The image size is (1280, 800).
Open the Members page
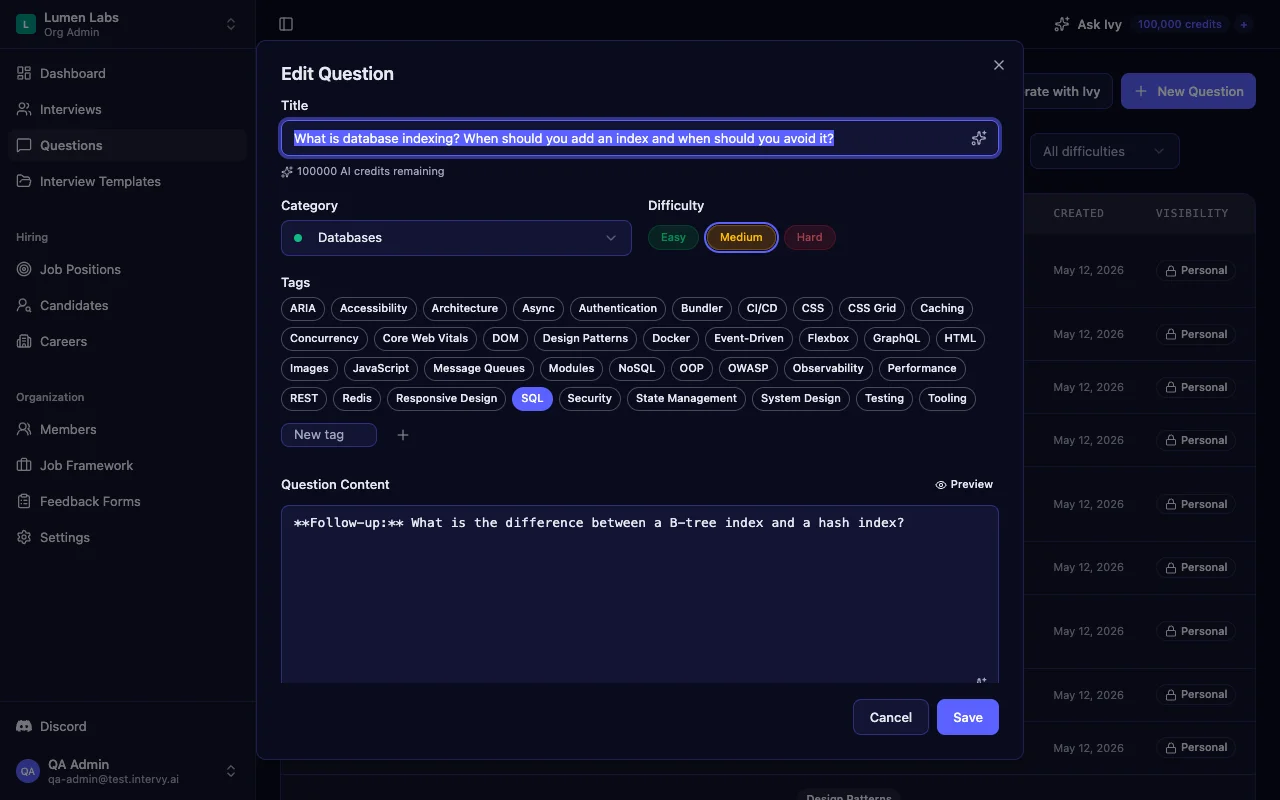127,429
